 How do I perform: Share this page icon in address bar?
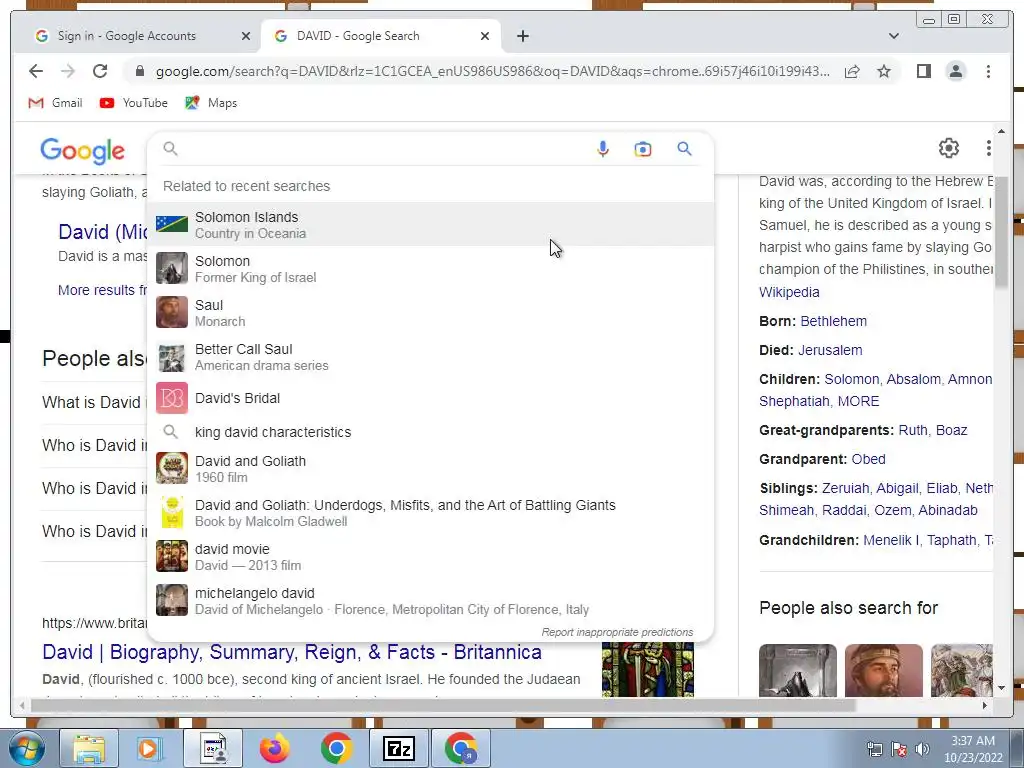(x=852, y=71)
